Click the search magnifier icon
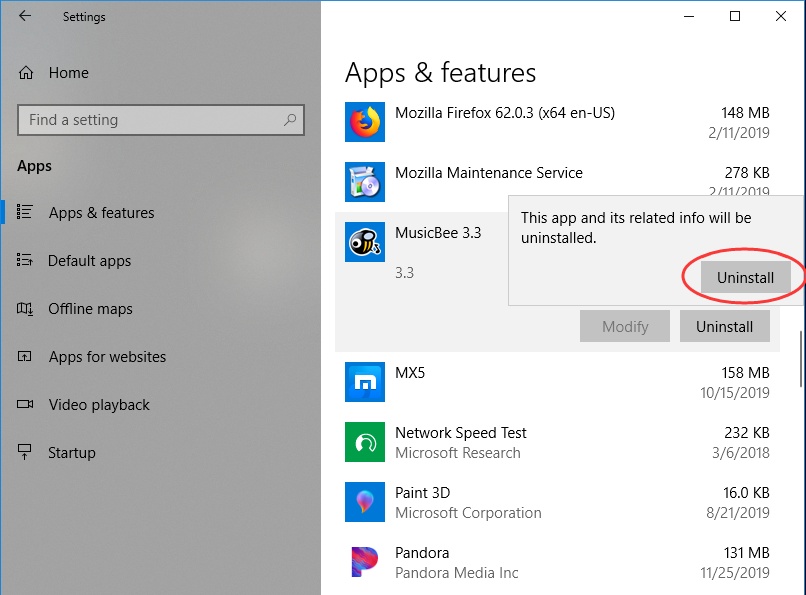This screenshot has height=595, width=806. point(290,120)
